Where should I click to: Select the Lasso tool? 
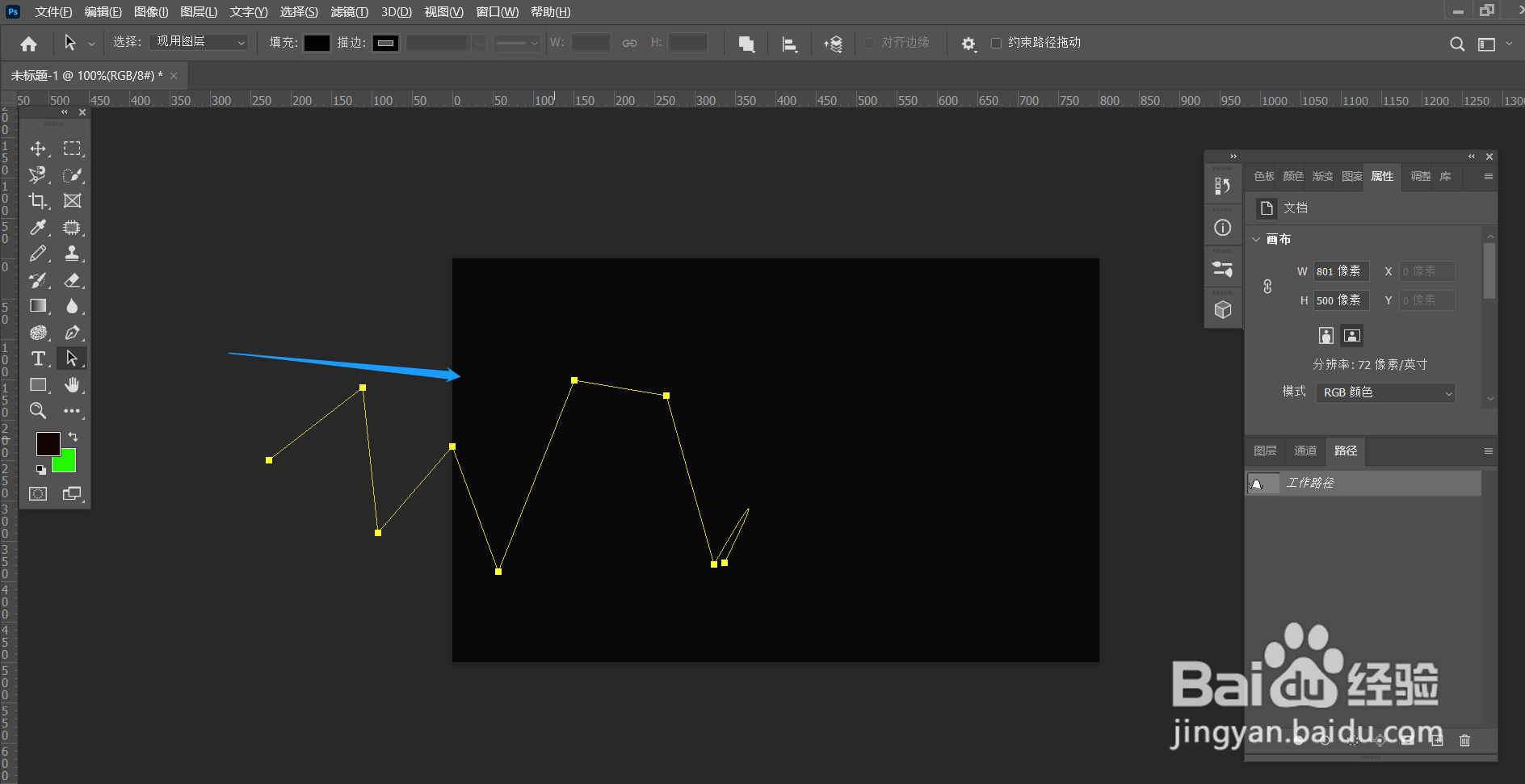point(38,175)
